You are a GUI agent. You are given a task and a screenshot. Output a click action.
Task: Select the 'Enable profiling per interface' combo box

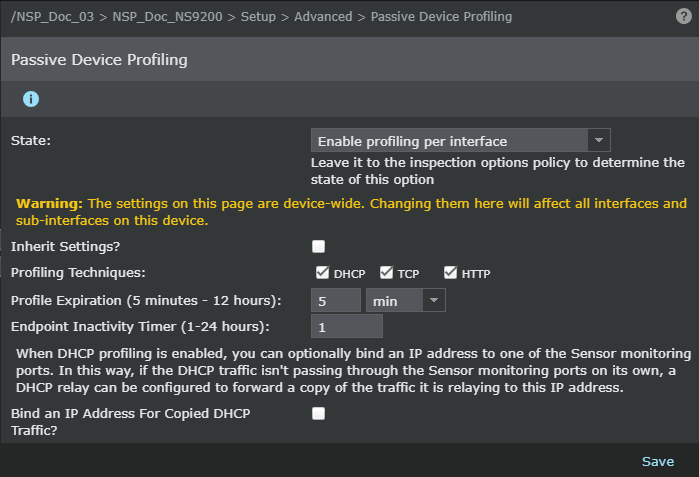(x=461, y=140)
